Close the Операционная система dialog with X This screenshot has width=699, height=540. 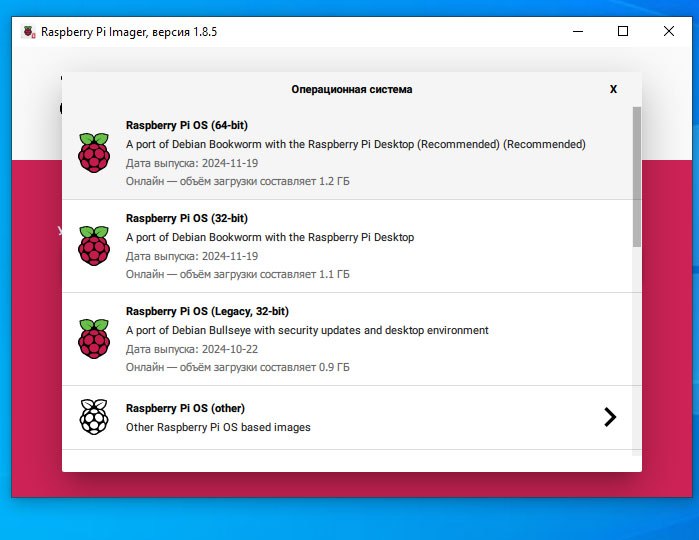(613, 89)
